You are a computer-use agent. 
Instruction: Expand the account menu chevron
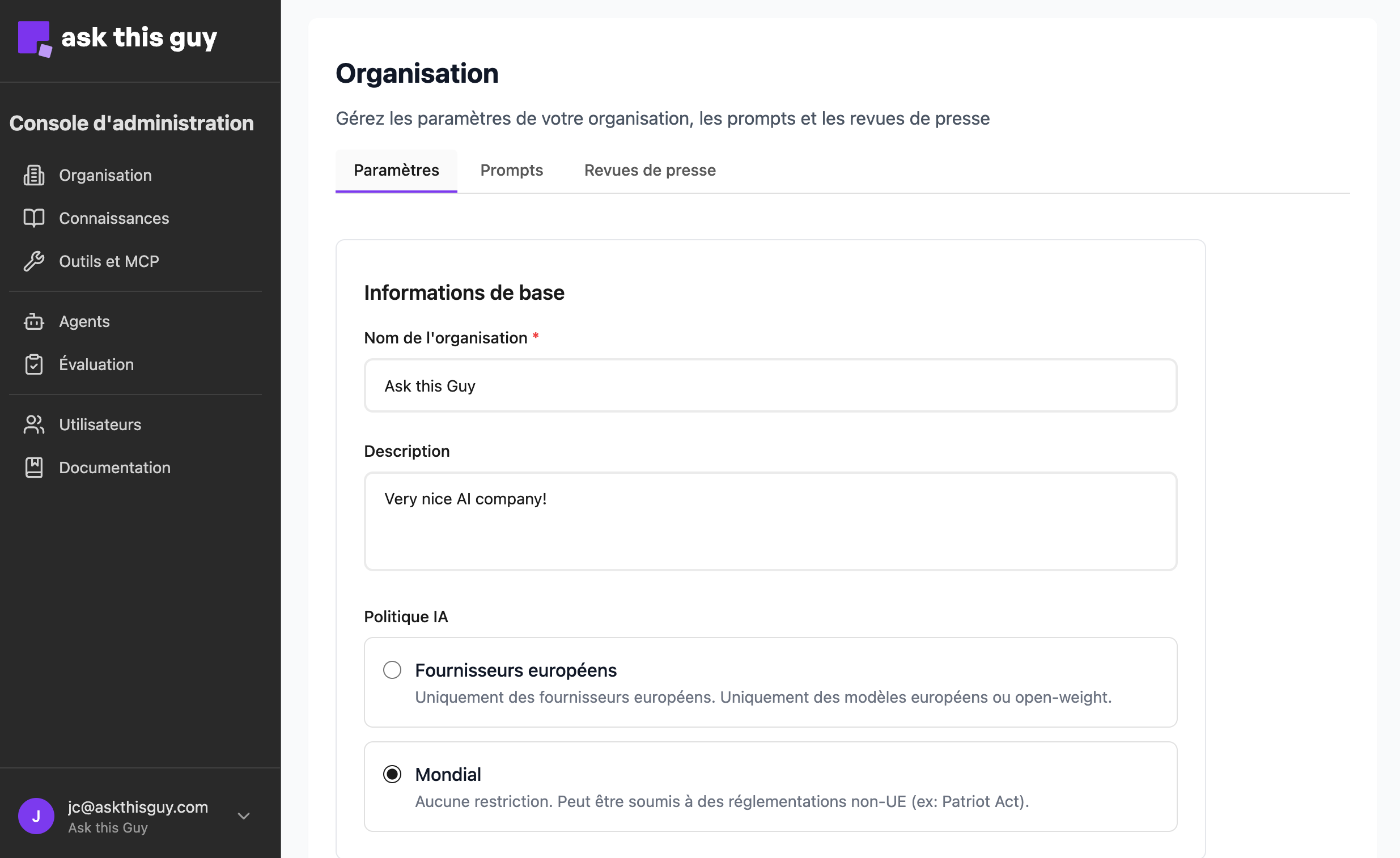click(x=243, y=815)
